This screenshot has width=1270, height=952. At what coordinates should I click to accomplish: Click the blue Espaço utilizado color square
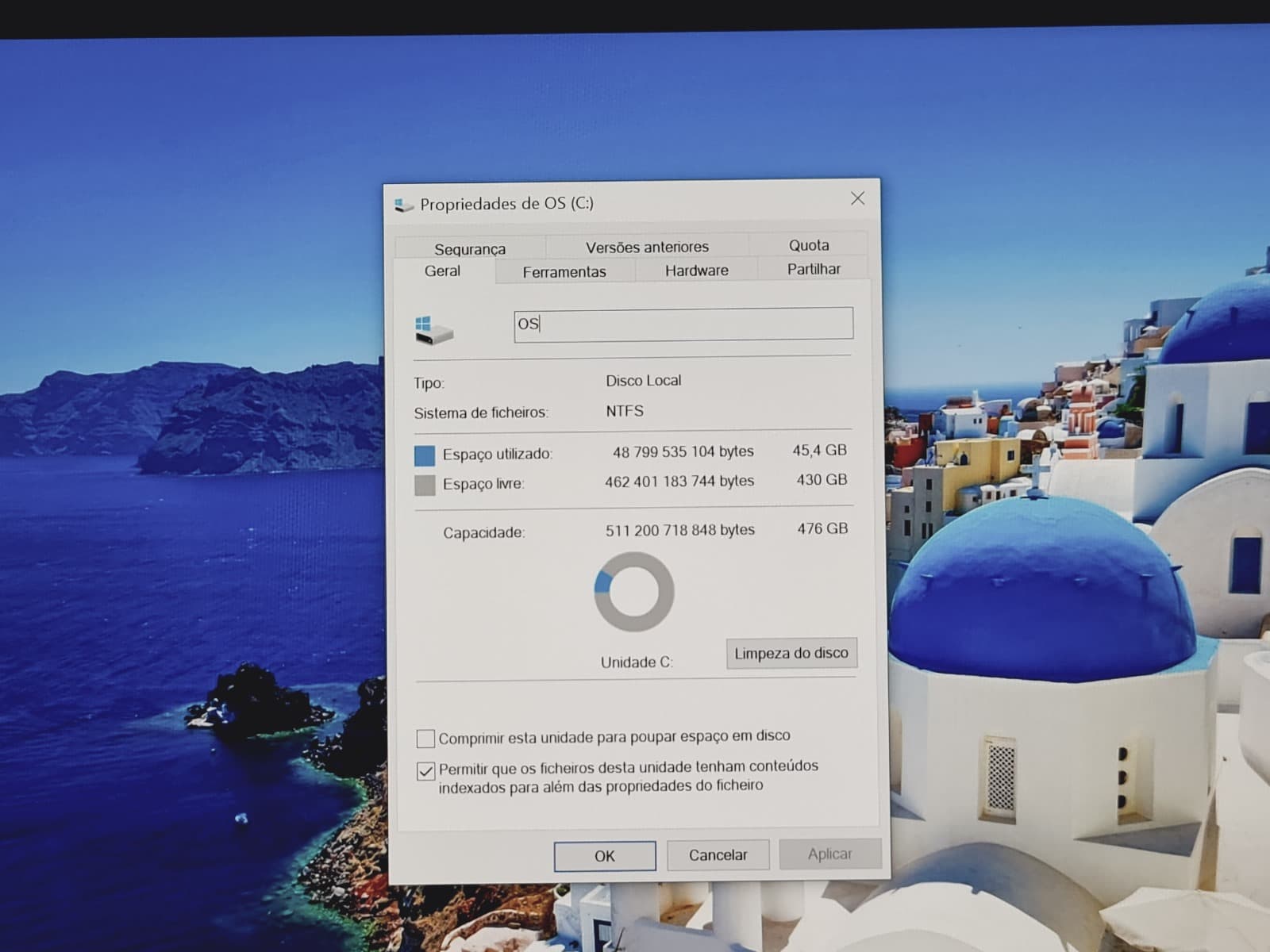pos(425,455)
